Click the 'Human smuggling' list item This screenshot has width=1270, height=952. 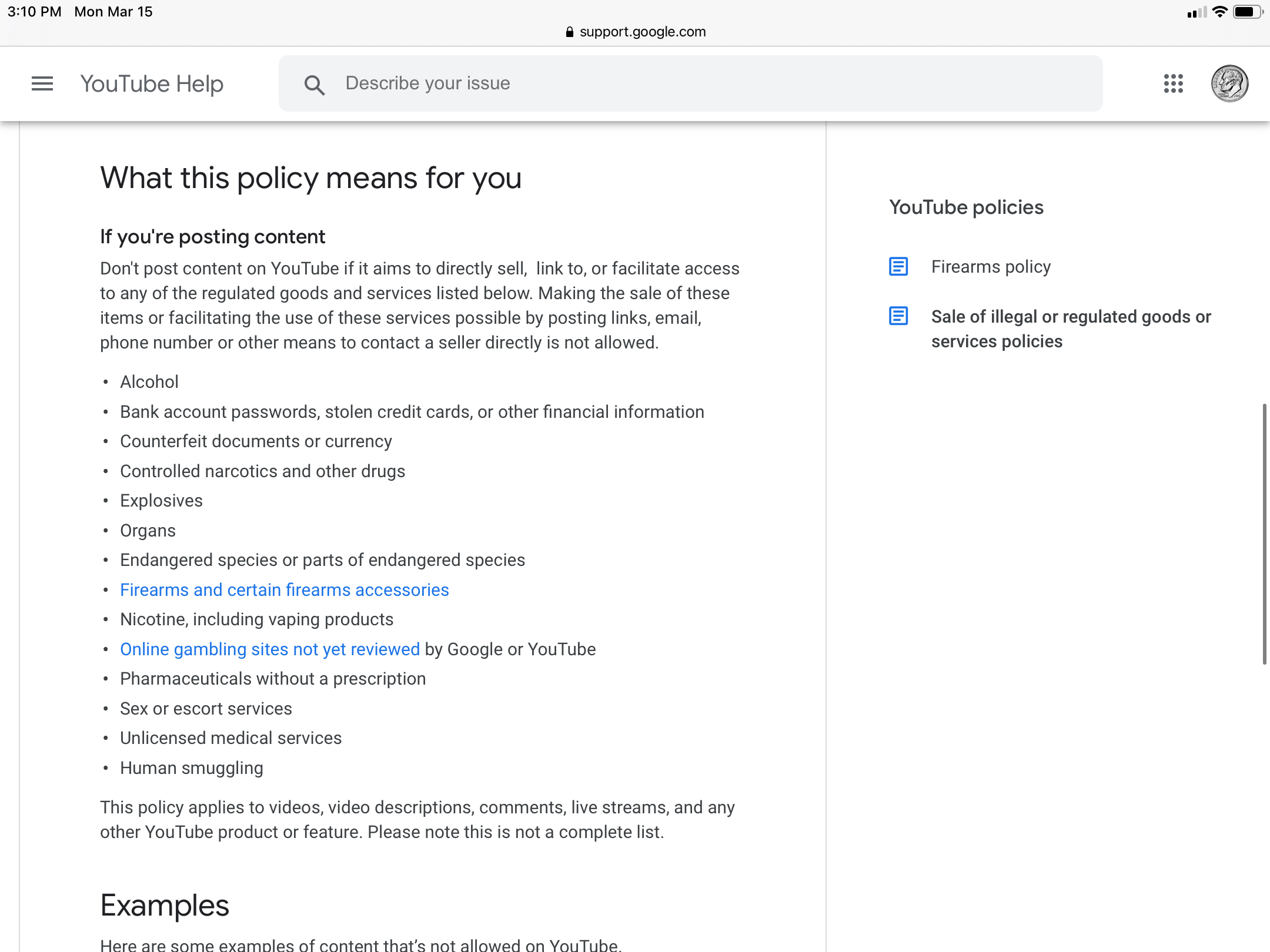click(192, 768)
